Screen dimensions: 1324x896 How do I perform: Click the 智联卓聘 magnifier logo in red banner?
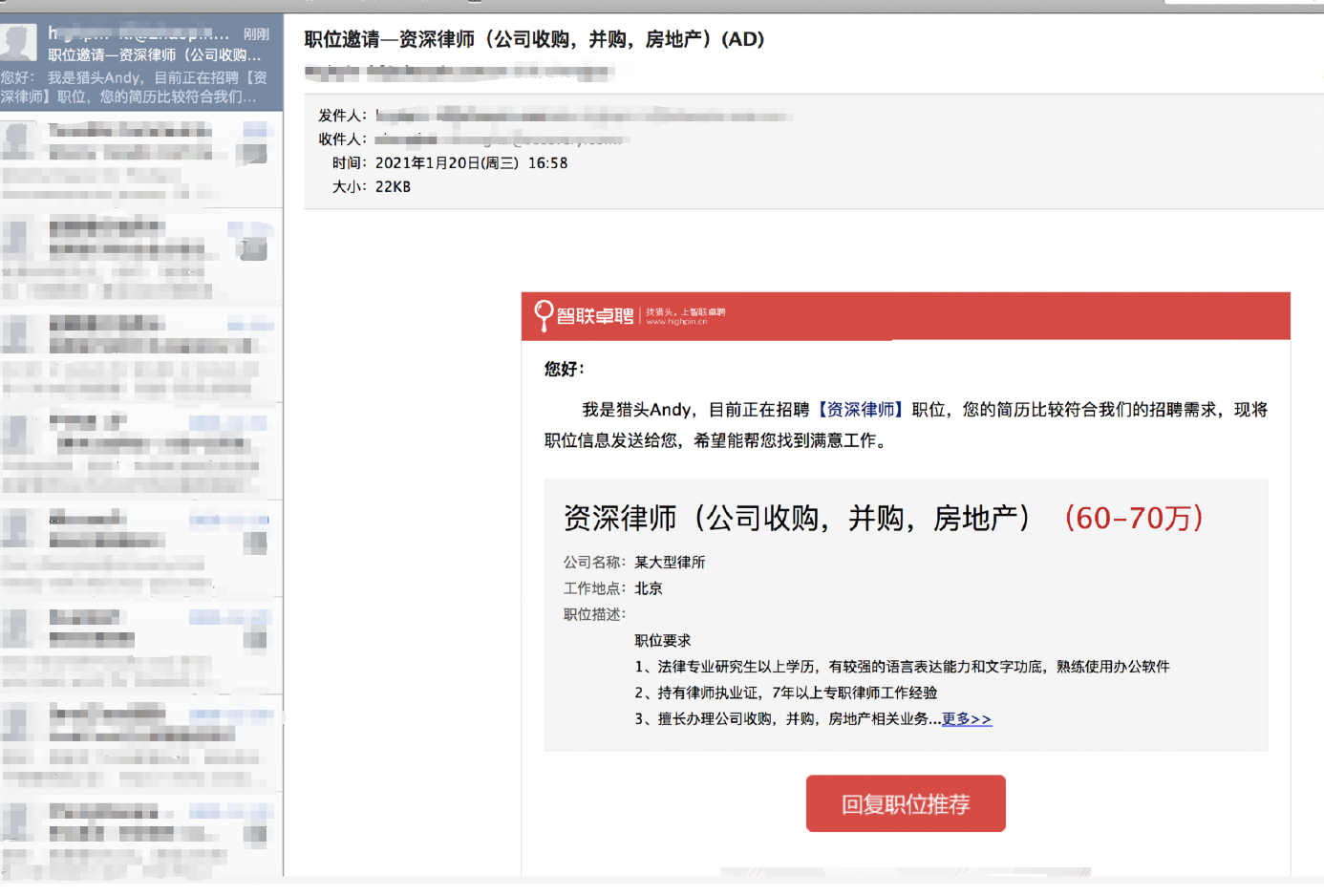(x=544, y=315)
